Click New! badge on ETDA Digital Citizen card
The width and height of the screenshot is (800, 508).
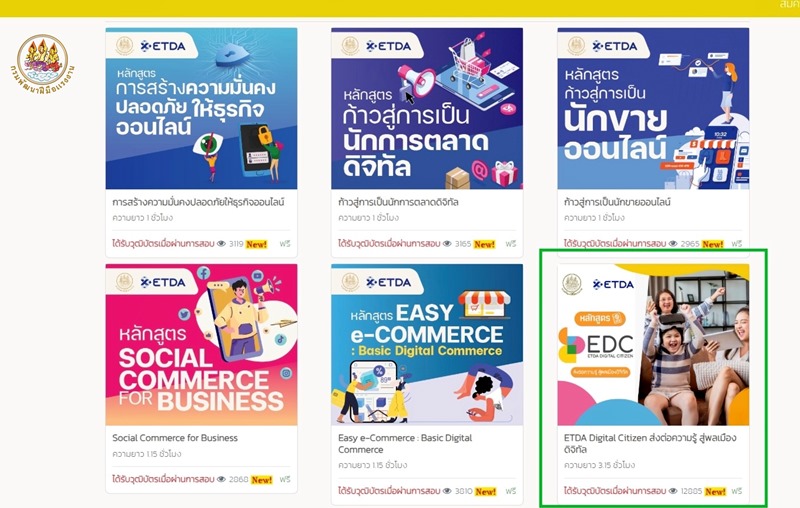point(715,492)
